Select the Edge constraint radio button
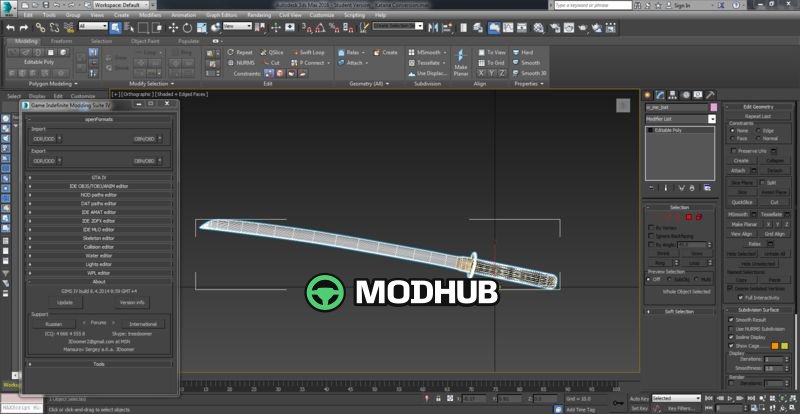 (758, 131)
